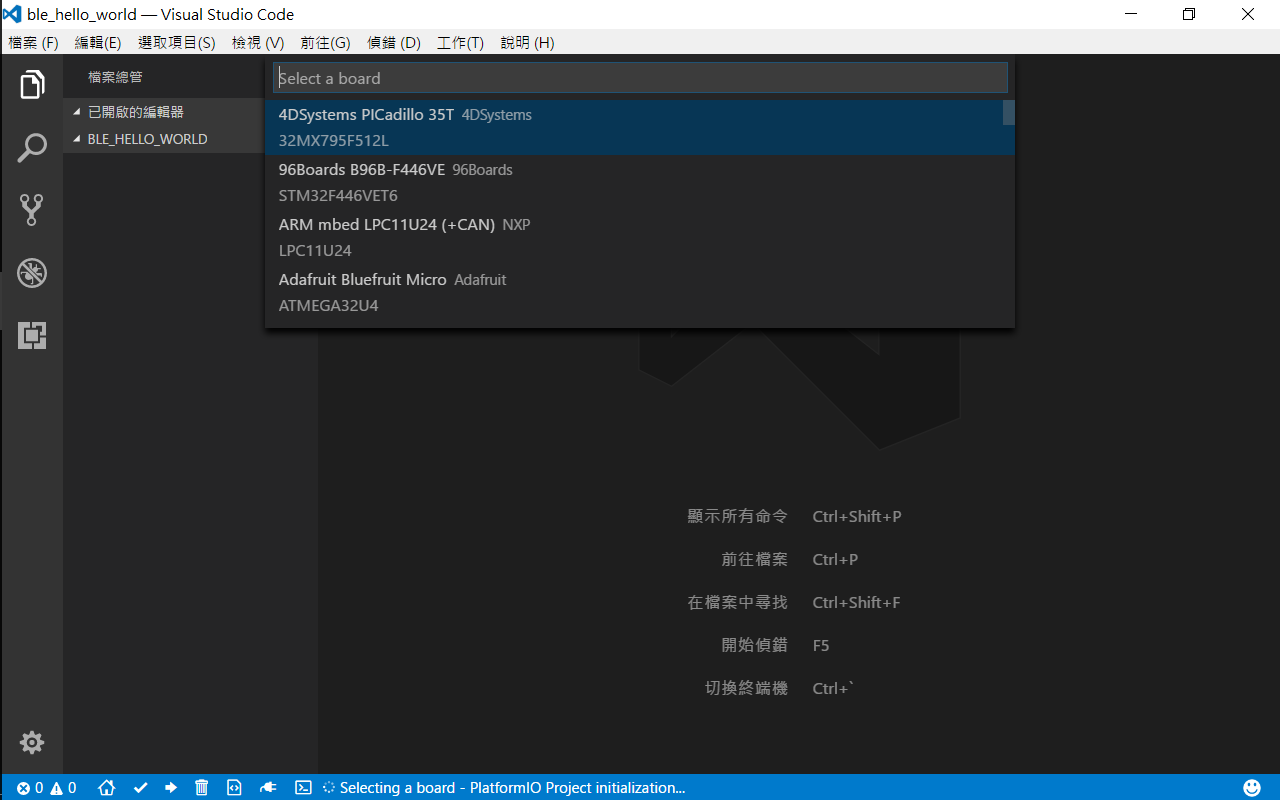Click PlatformIO Upload arrow icon

(171, 788)
